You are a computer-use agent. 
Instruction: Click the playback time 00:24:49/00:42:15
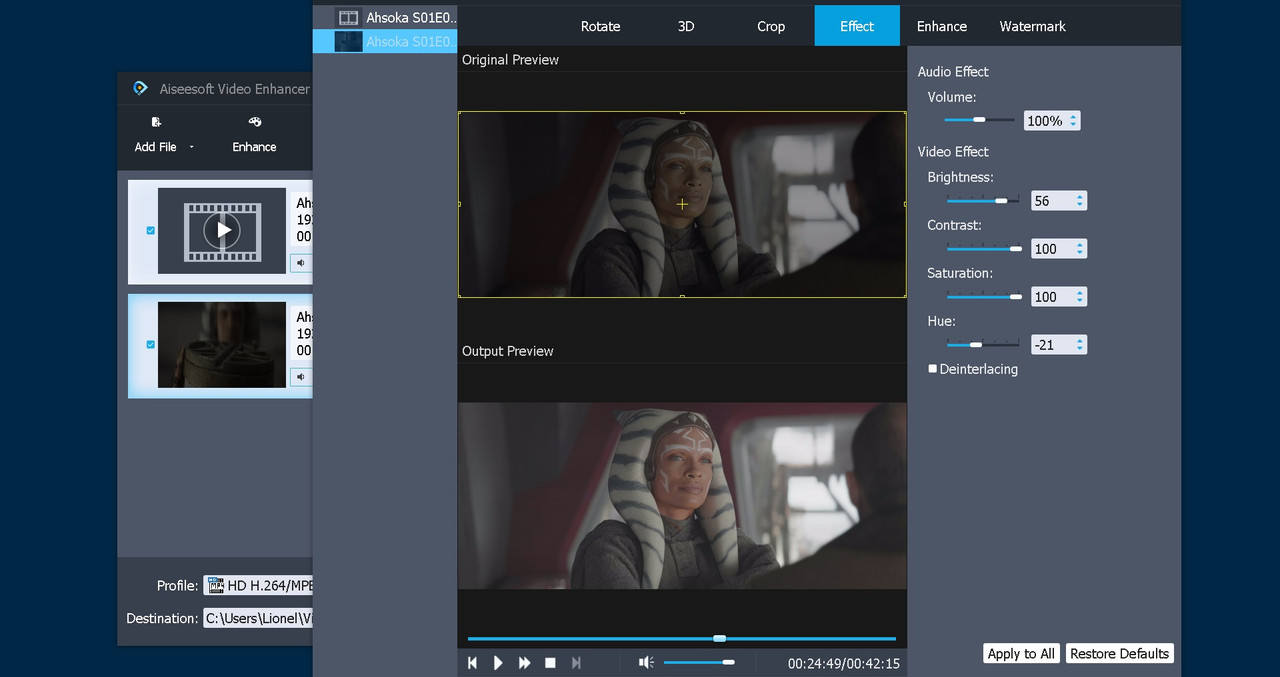coord(843,663)
